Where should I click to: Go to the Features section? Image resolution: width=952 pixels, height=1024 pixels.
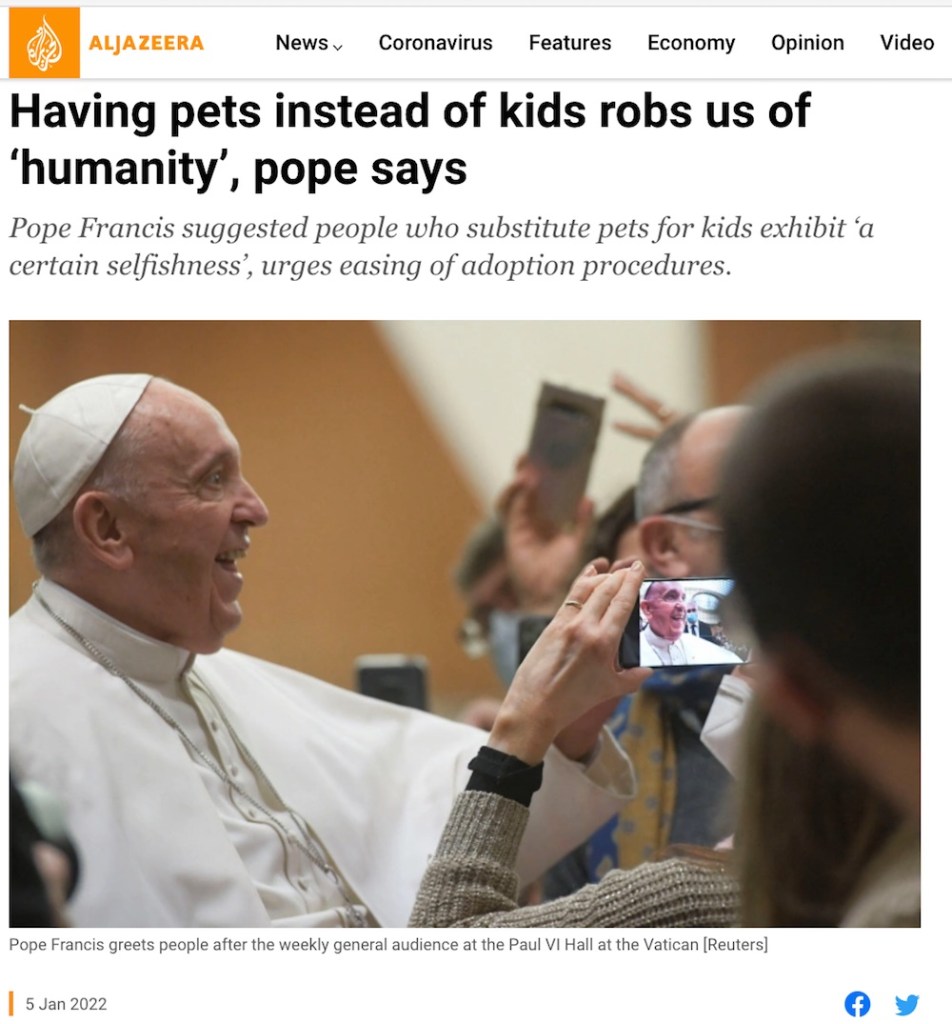pyautogui.click(x=570, y=42)
